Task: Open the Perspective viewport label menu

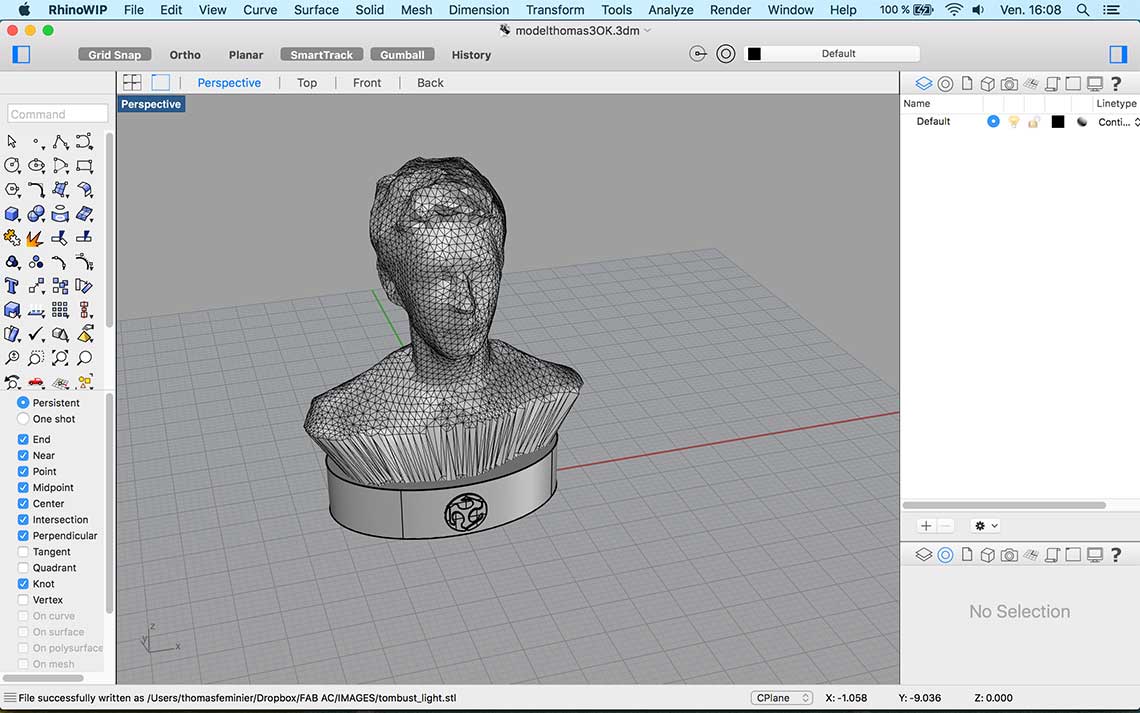Action: pyautogui.click(x=150, y=104)
